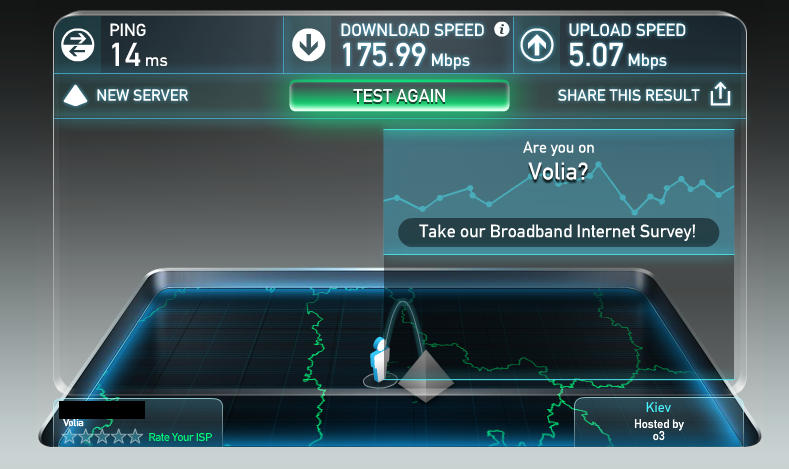This screenshot has width=789, height=469.
Task: Click the Hosted by o3 text
Action: (x=659, y=430)
